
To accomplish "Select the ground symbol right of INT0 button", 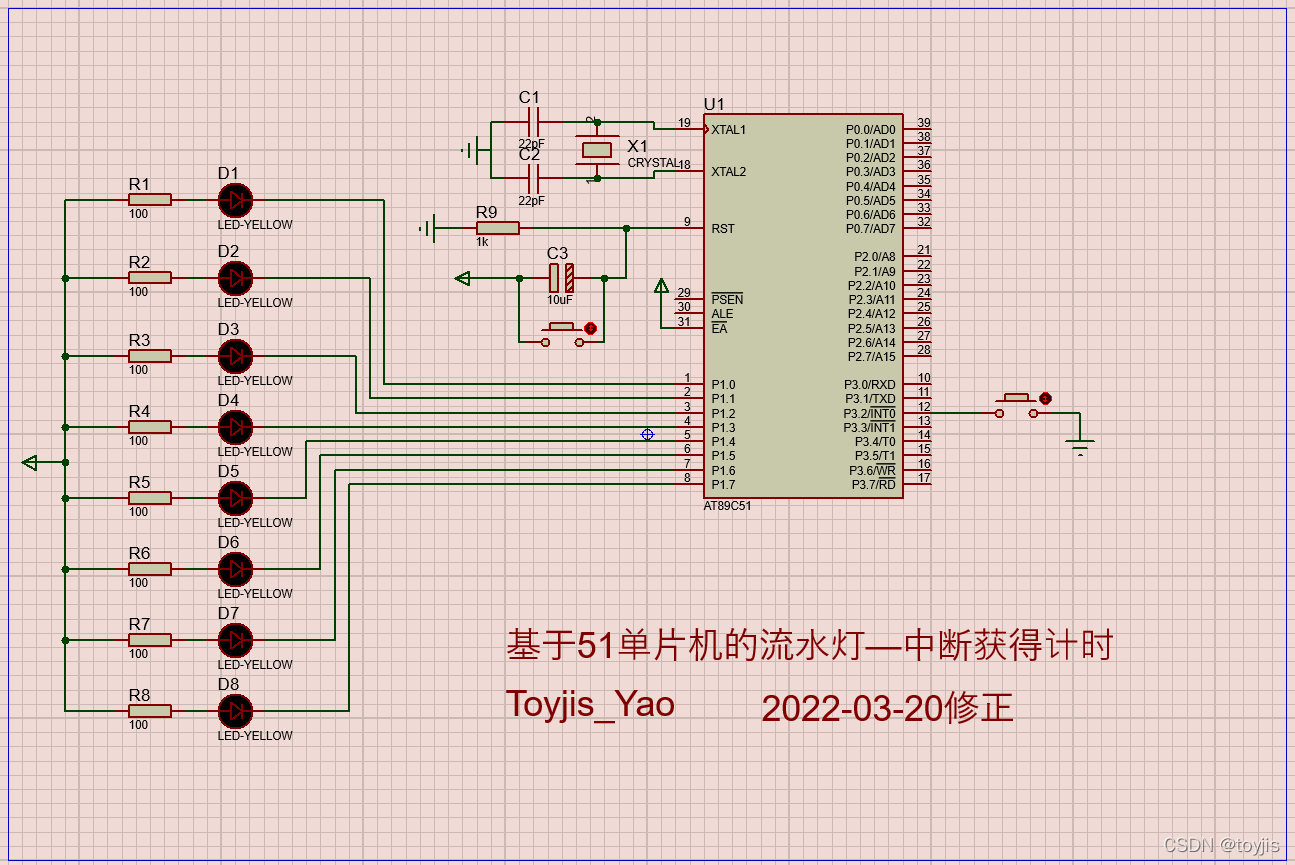I will coord(1080,446).
